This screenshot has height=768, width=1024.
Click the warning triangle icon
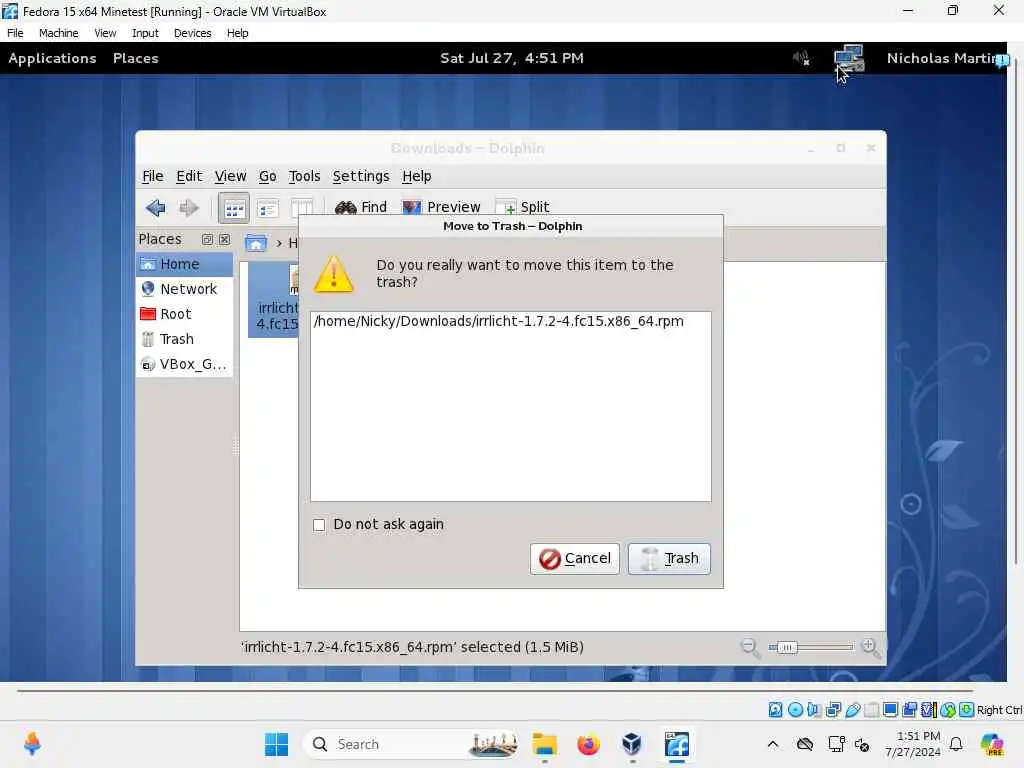334,274
